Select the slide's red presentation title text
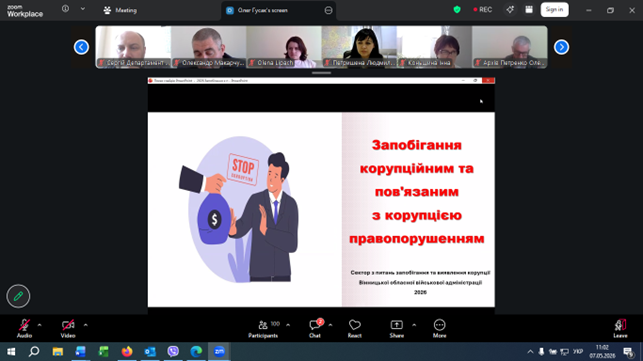The image size is (643, 361). tap(417, 192)
